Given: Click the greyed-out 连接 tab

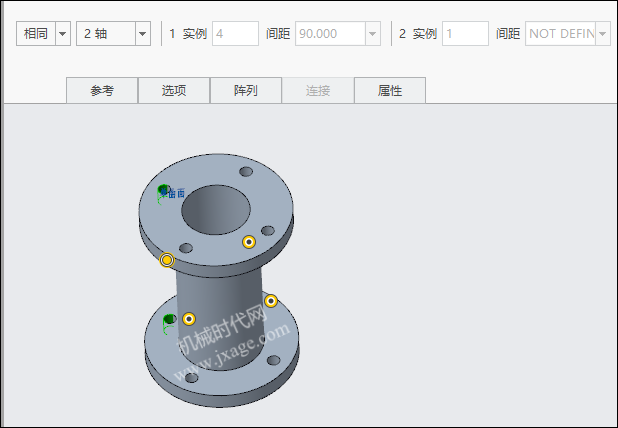Looking at the screenshot, I should pos(318,90).
